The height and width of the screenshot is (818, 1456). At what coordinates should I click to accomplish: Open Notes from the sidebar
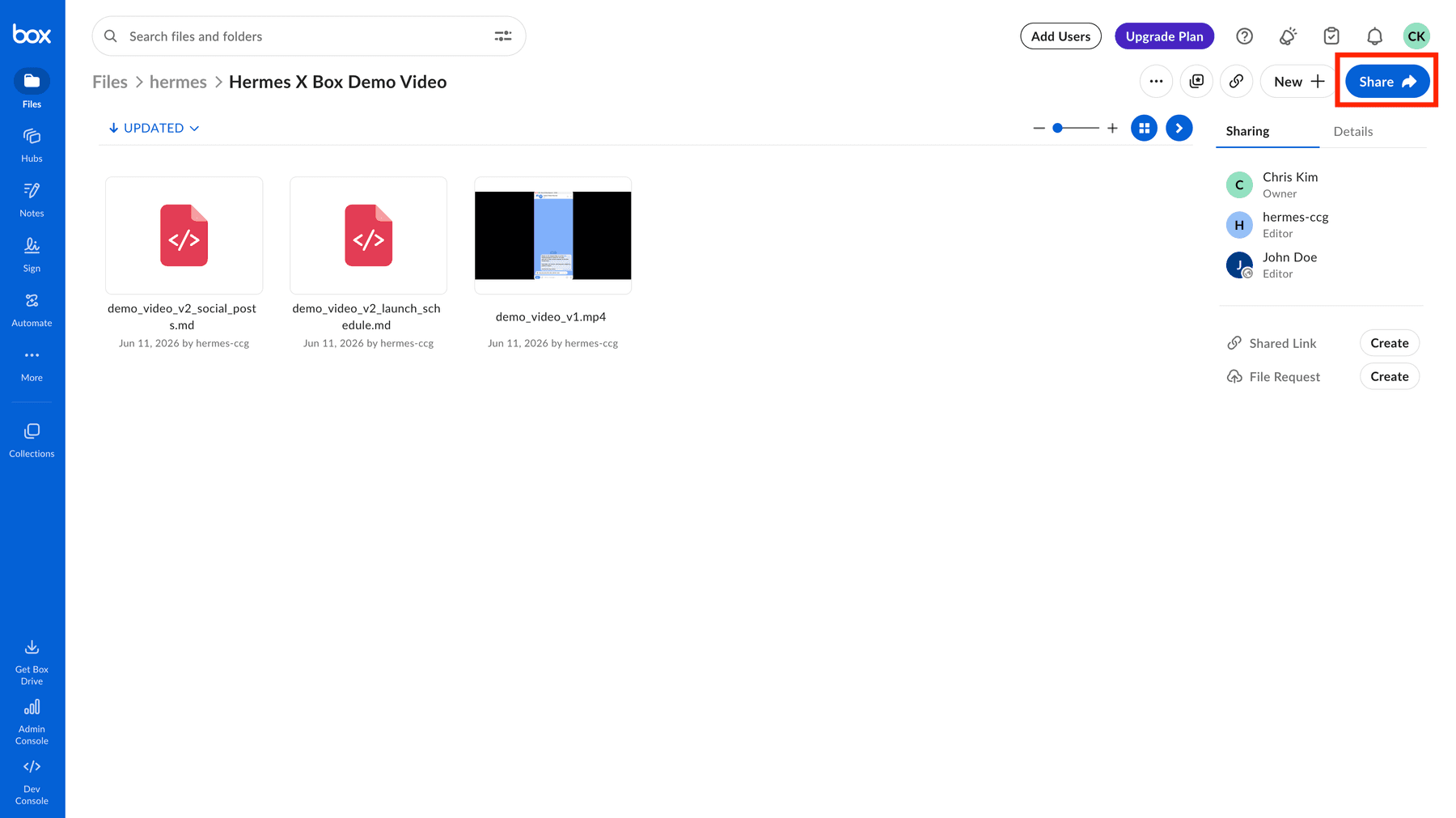coord(32,200)
